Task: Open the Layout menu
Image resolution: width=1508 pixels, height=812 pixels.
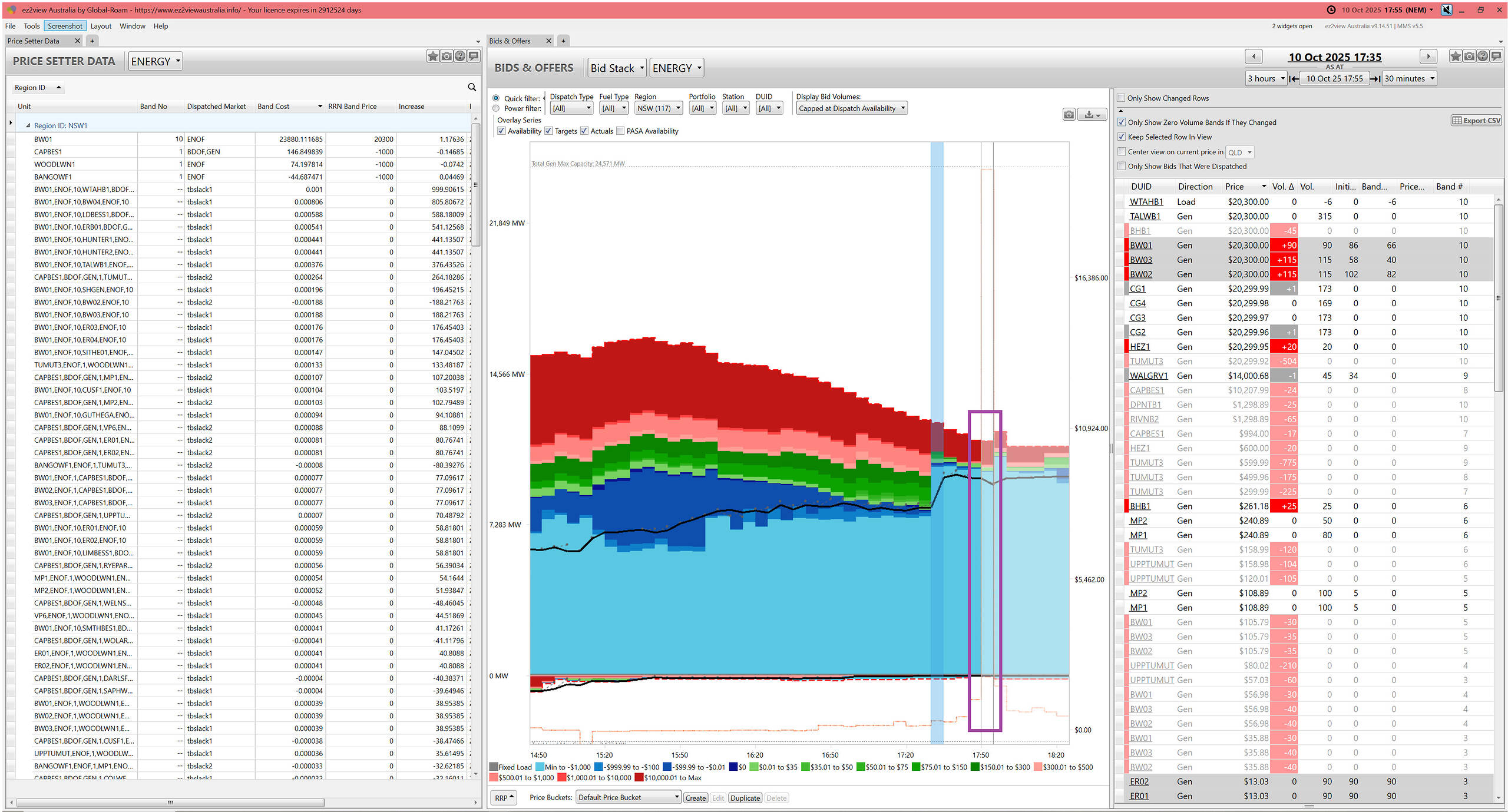Action: pos(101,26)
